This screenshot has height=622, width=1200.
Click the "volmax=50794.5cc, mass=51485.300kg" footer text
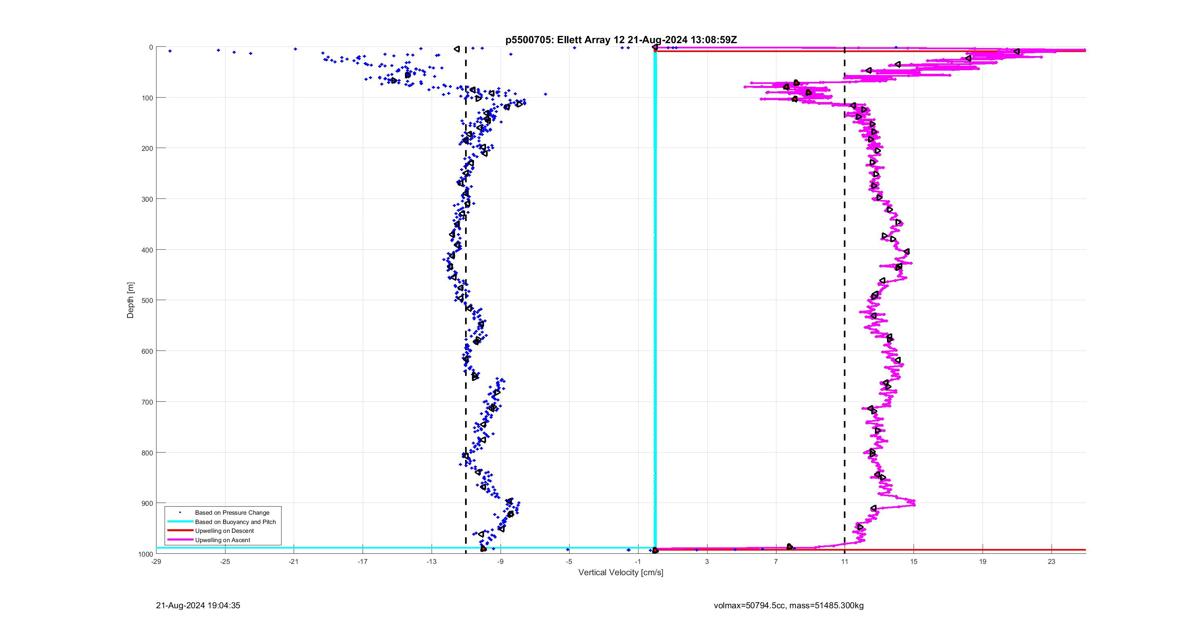pyautogui.click(x=788, y=605)
